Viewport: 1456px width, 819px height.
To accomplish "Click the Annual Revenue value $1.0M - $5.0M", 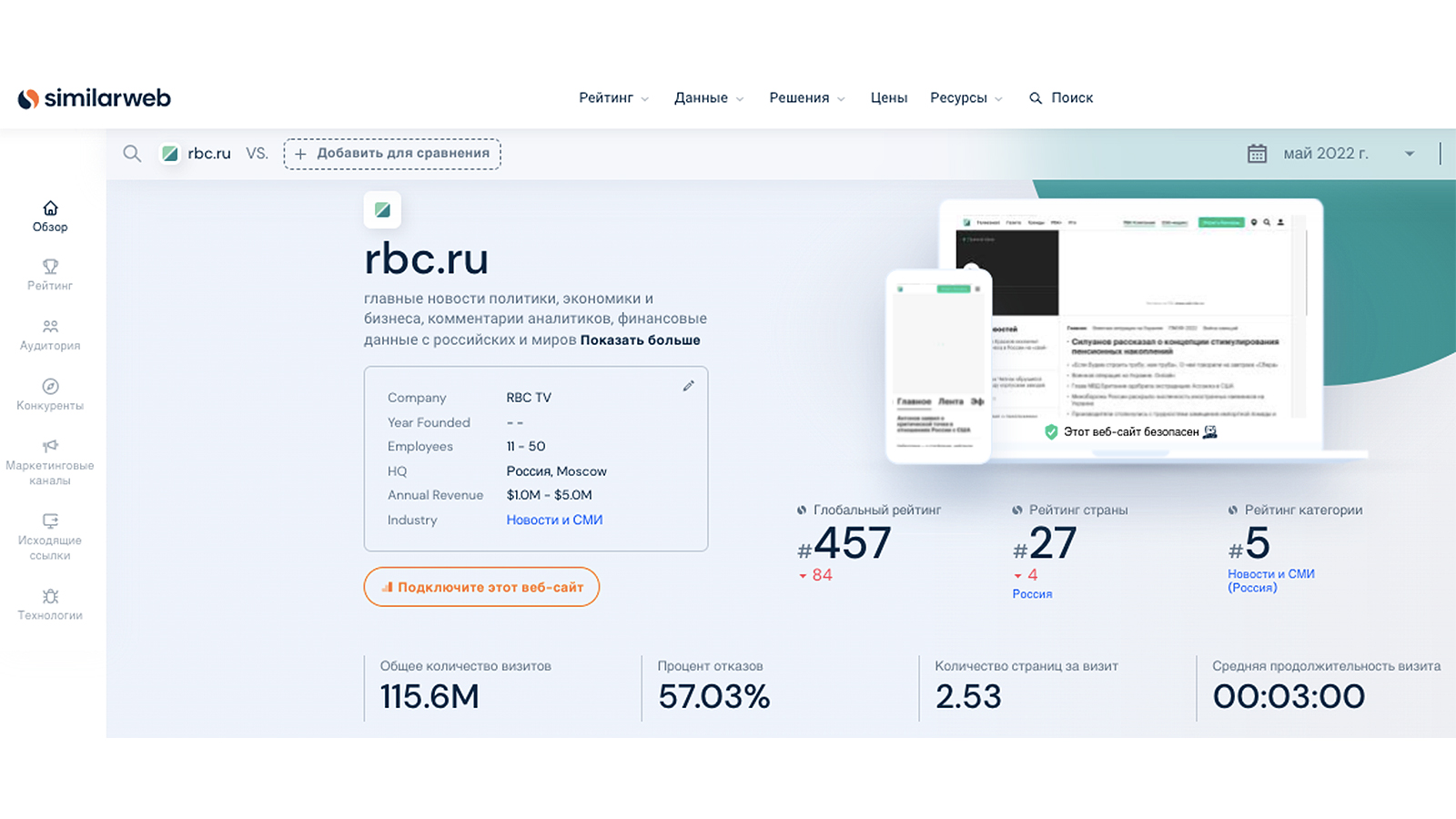I will coord(550,495).
